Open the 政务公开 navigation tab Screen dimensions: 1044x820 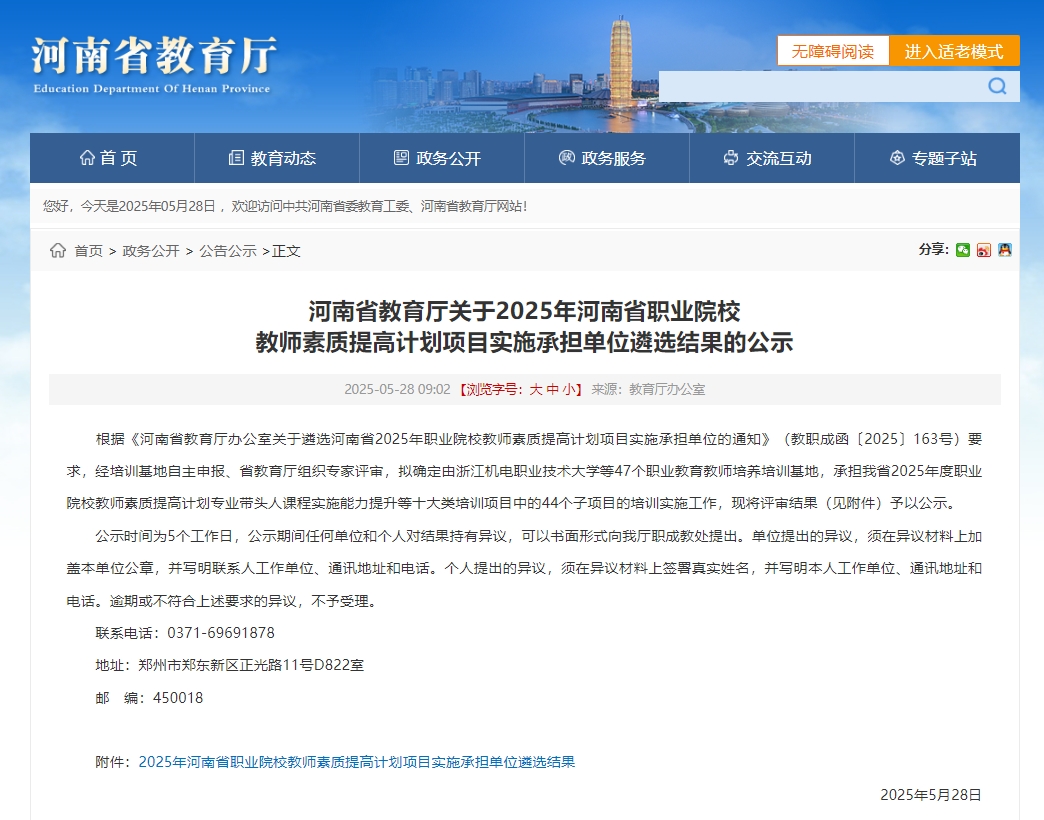click(442, 158)
